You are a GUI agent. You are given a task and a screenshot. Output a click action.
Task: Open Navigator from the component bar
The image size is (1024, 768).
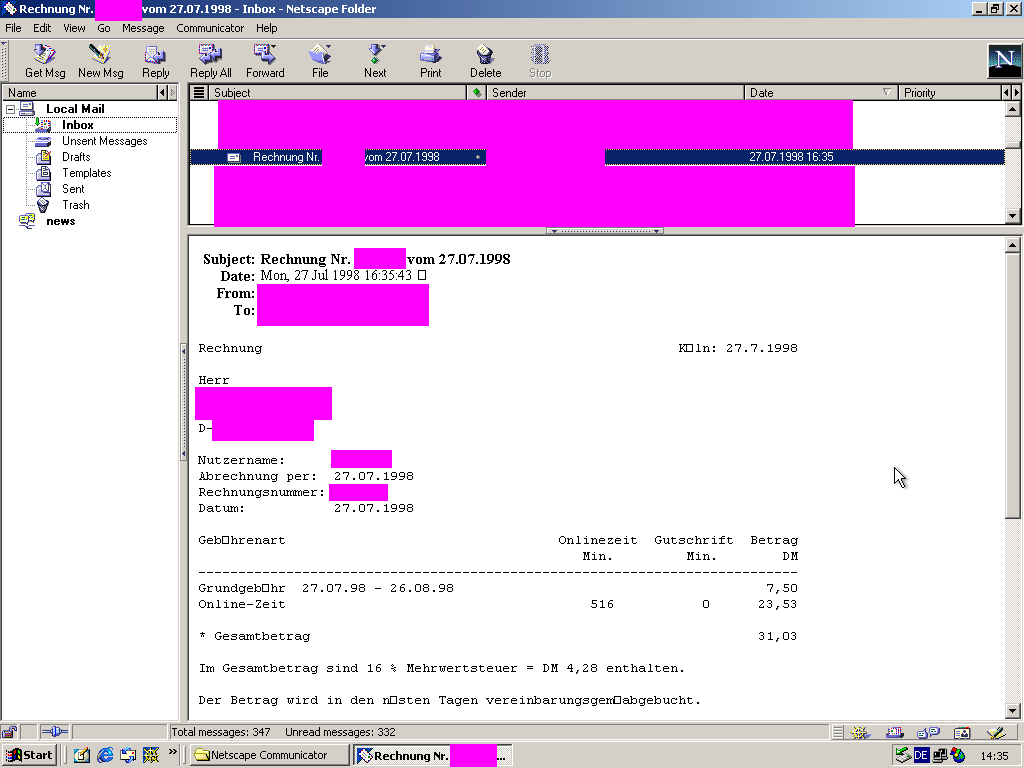[x=859, y=733]
